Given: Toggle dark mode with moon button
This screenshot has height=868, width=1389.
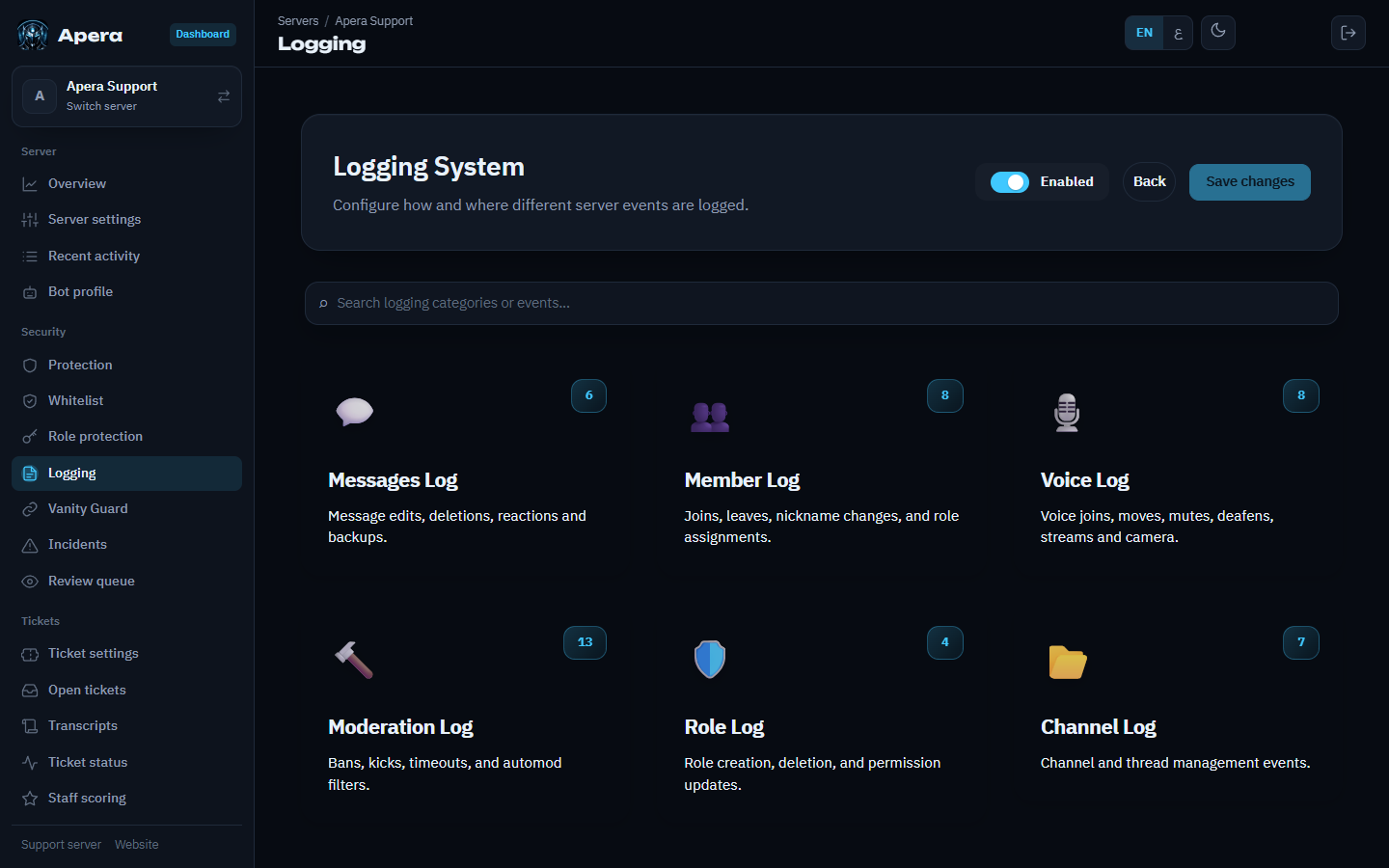Looking at the screenshot, I should [1218, 32].
